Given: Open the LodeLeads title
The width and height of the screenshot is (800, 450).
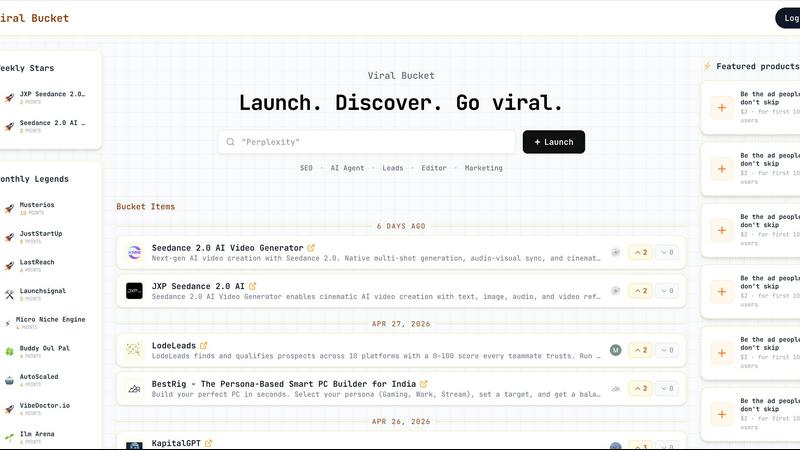Looking at the screenshot, I should click(x=173, y=345).
